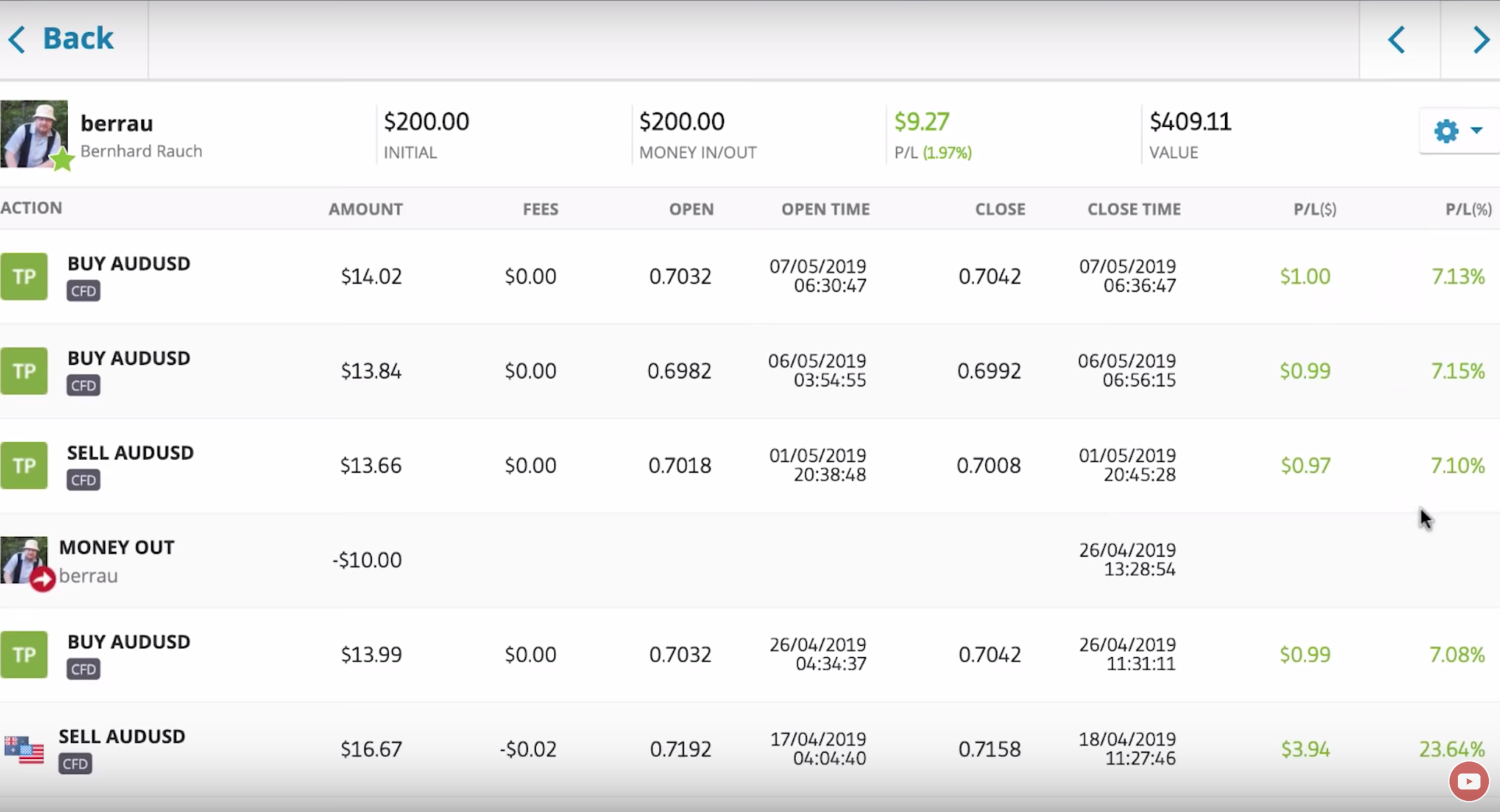Image resolution: width=1500 pixels, height=812 pixels.
Task: Click the TP badge on first BUY AUDUSD trade
Action: tap(24, 276)
